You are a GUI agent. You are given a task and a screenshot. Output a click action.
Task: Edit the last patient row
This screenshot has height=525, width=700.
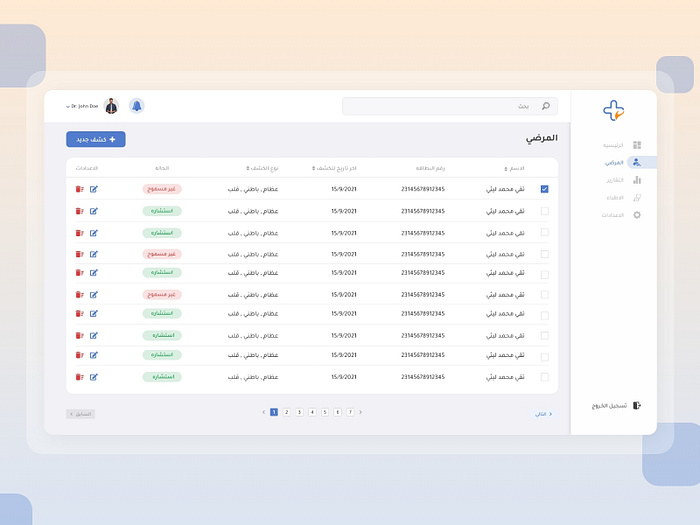94,377
